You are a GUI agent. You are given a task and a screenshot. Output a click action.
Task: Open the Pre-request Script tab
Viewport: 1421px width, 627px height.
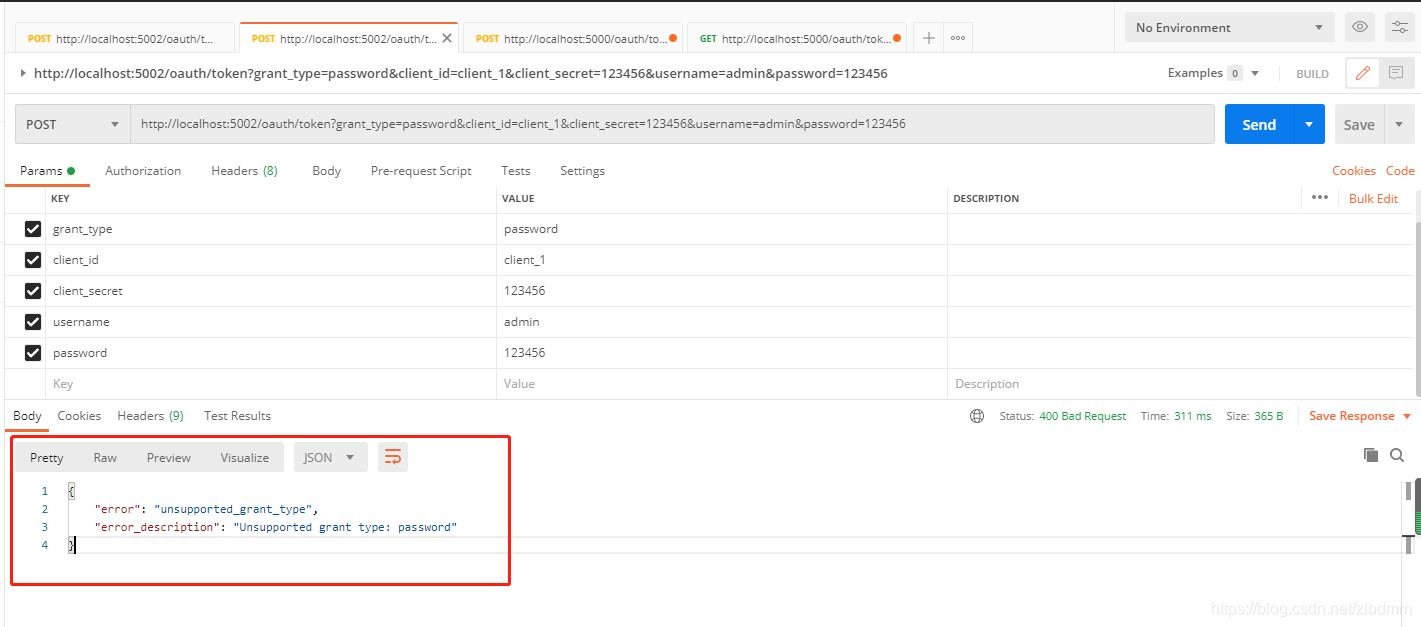pos(420,171)
